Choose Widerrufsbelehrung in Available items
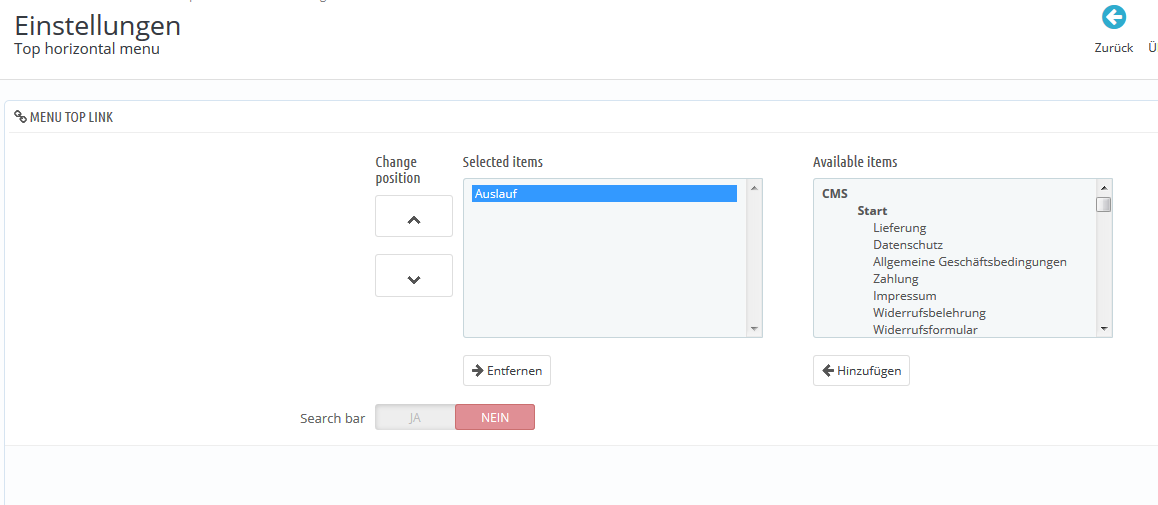The image size is (1158, 505). tap(929, 313)
